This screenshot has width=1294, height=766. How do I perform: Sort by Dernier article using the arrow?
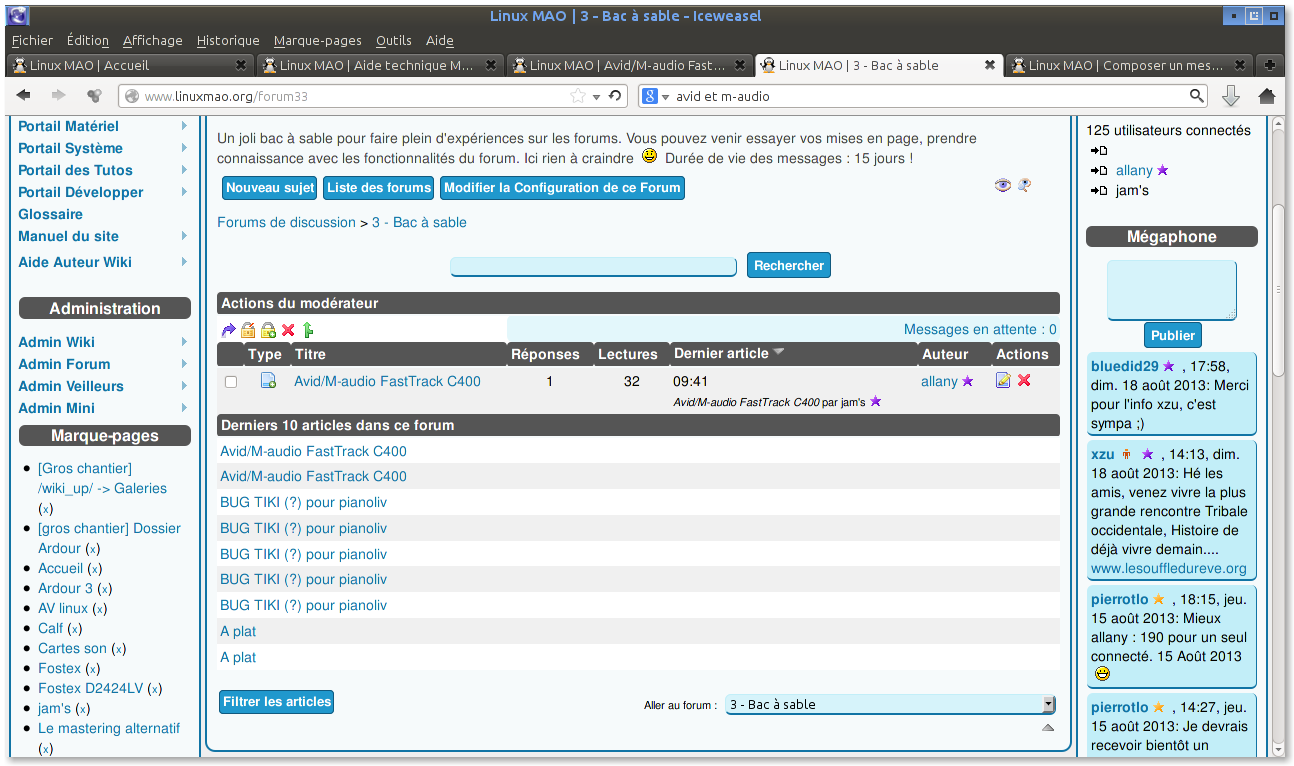(x=780, y=353)
